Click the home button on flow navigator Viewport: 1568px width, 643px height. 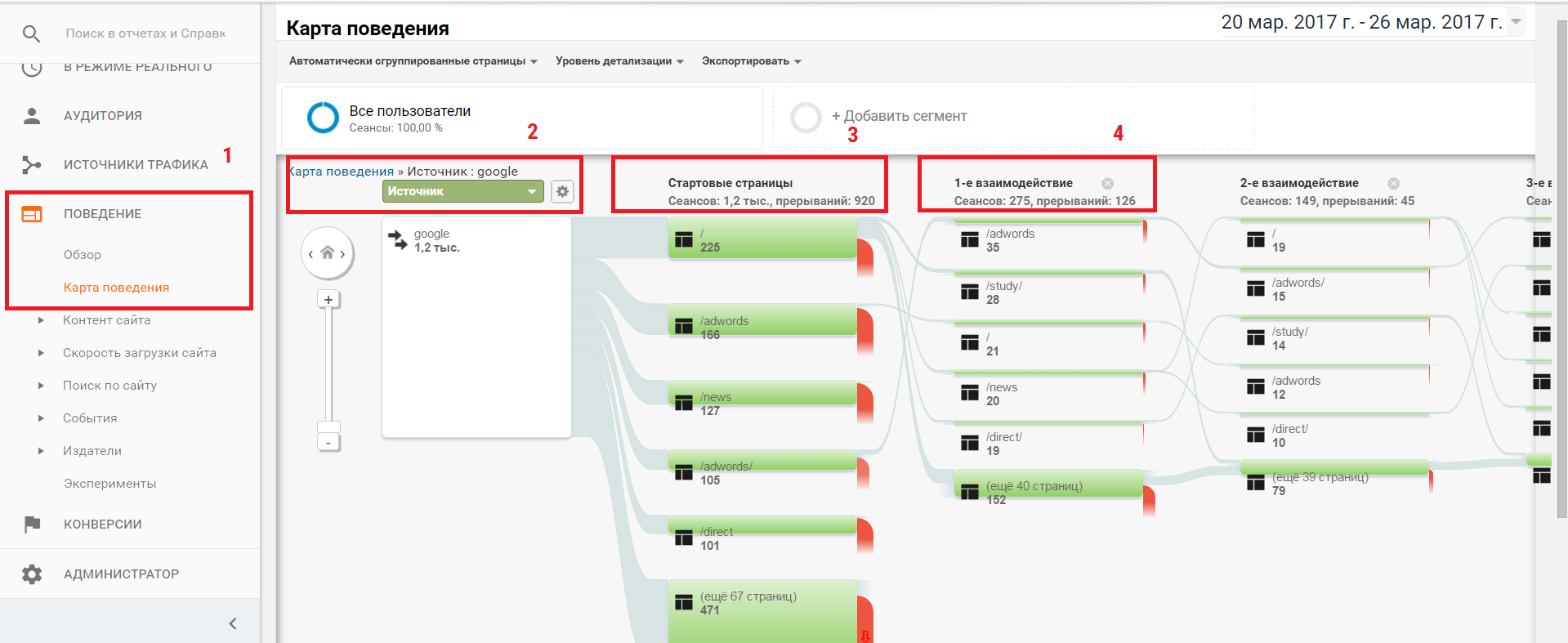click(327, 253)
